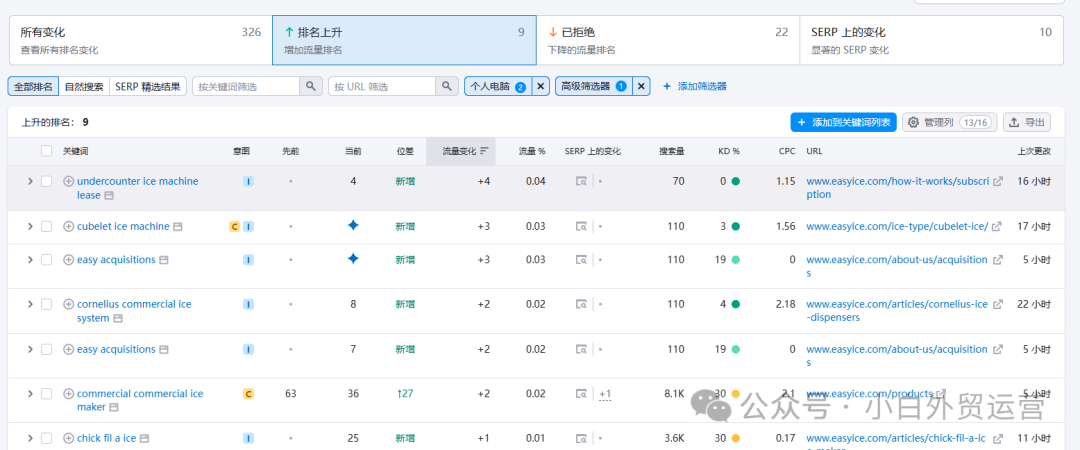1080x450 pixels.
Task: Click the 添加到关键词列表 button
Action: point(843,123)
